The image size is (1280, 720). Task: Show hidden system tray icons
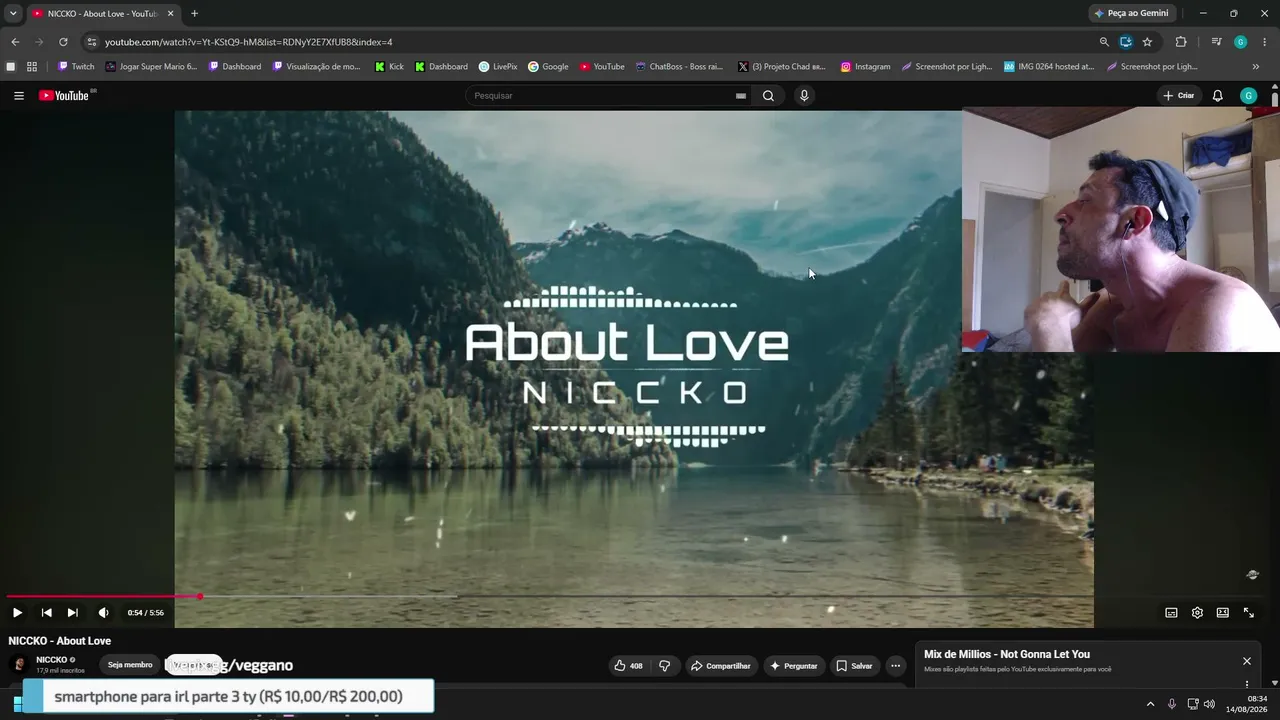1150,704
